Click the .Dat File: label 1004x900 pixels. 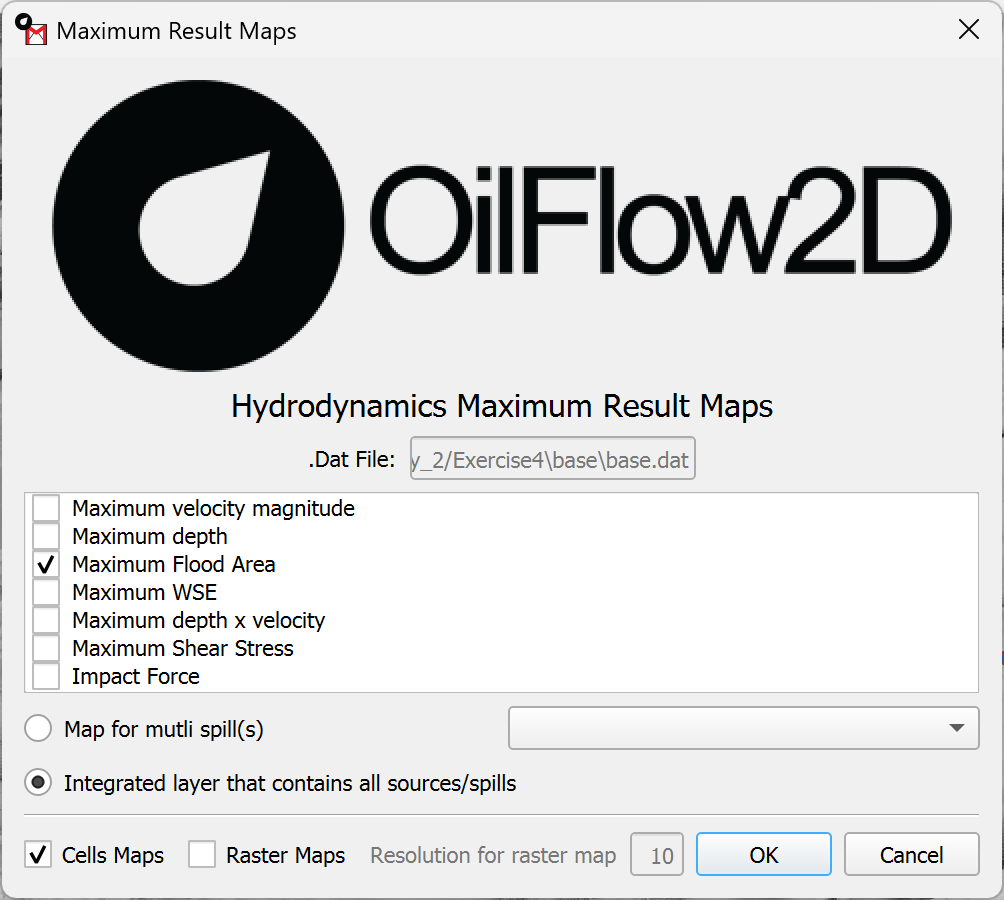pos(352,460)
